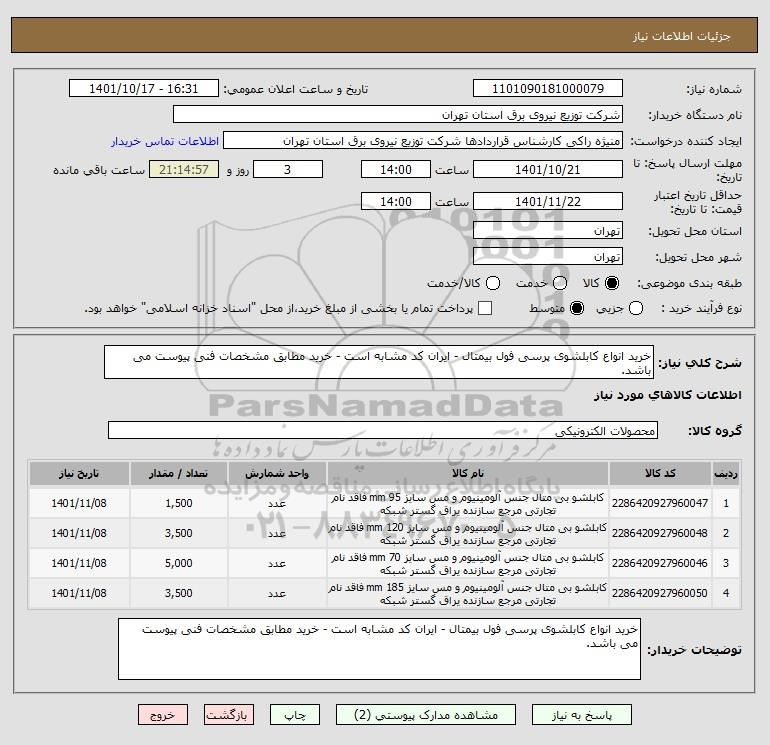Click the گروه کالا field محصولات الکترونیکی
The height and width of the screenshot is (745, 770).
[x=383, y=430]
